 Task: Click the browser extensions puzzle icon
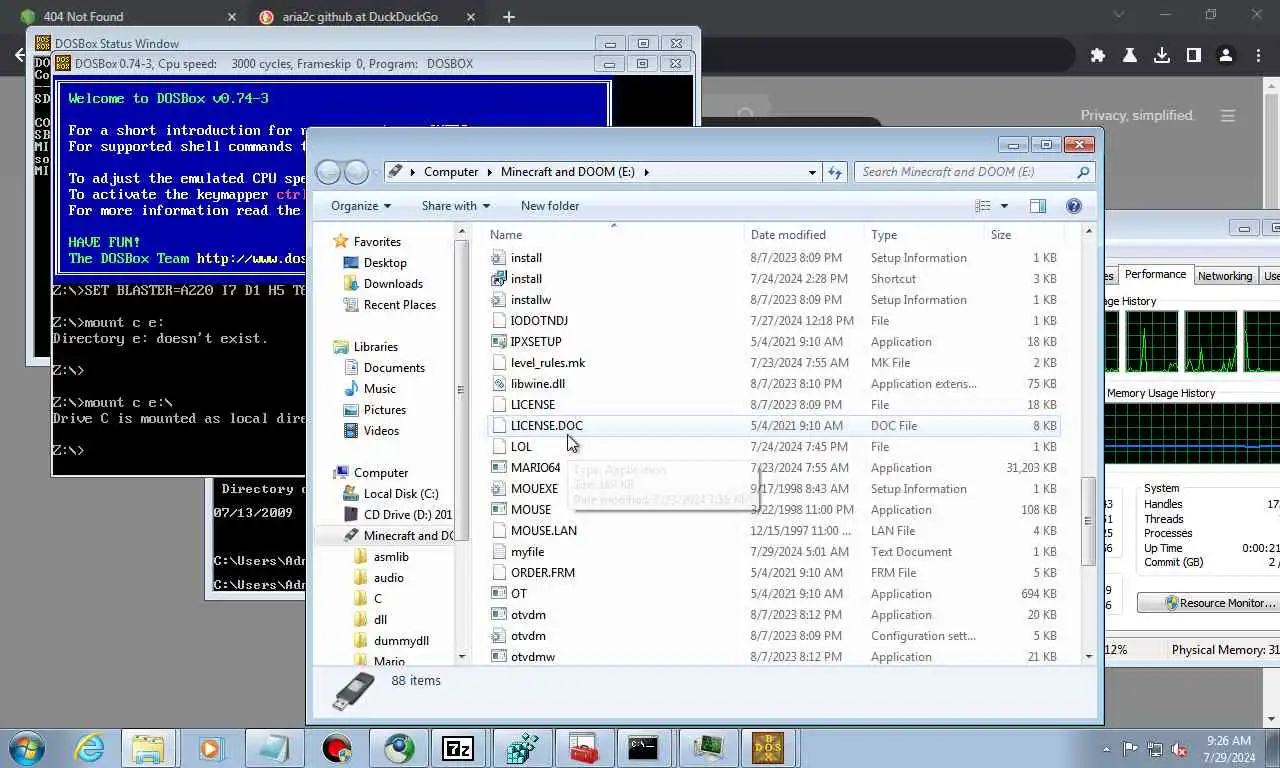coord(1098,56)
